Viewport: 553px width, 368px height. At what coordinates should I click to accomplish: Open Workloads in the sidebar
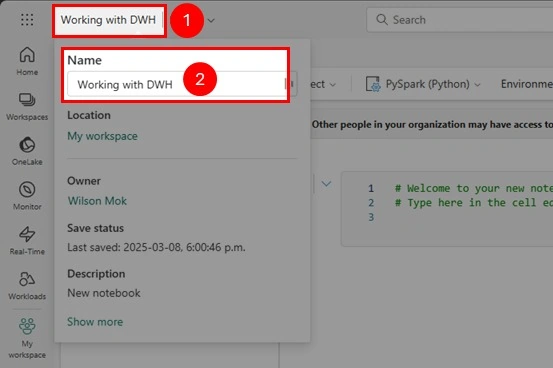tap(27, 285)
